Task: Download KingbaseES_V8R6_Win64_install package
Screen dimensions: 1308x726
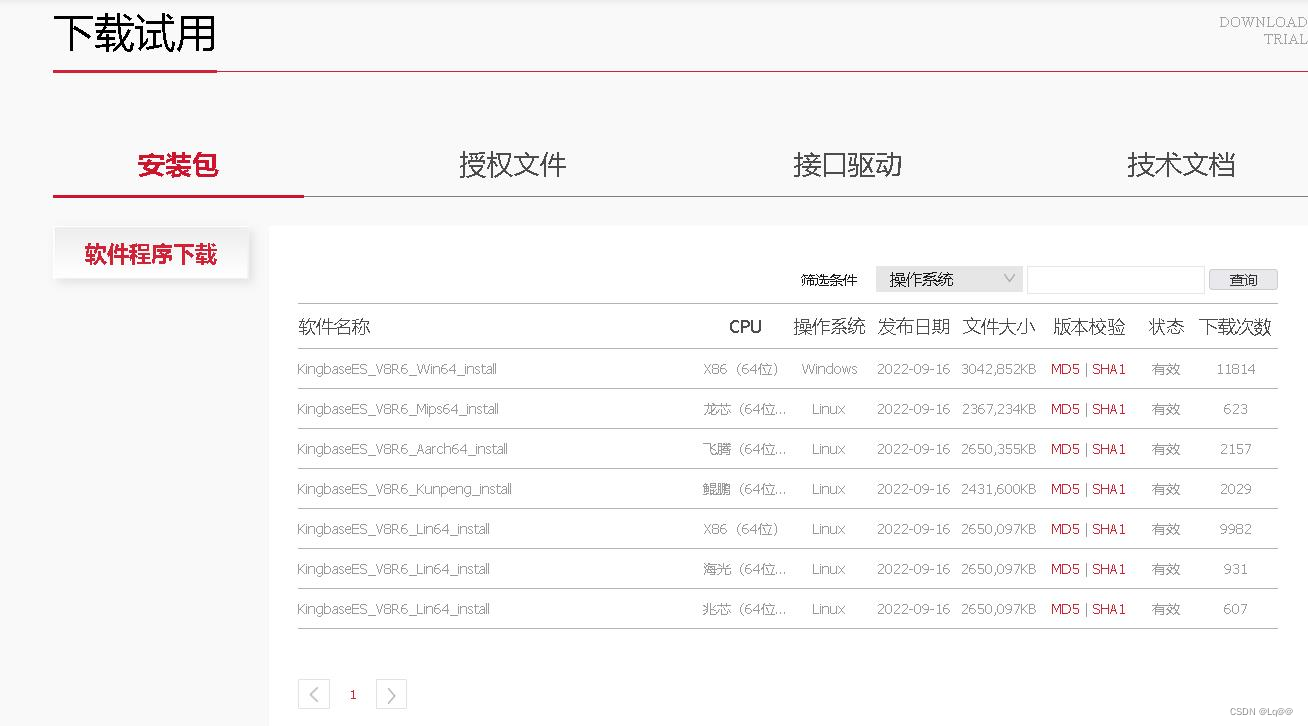Action: [397, 369]
